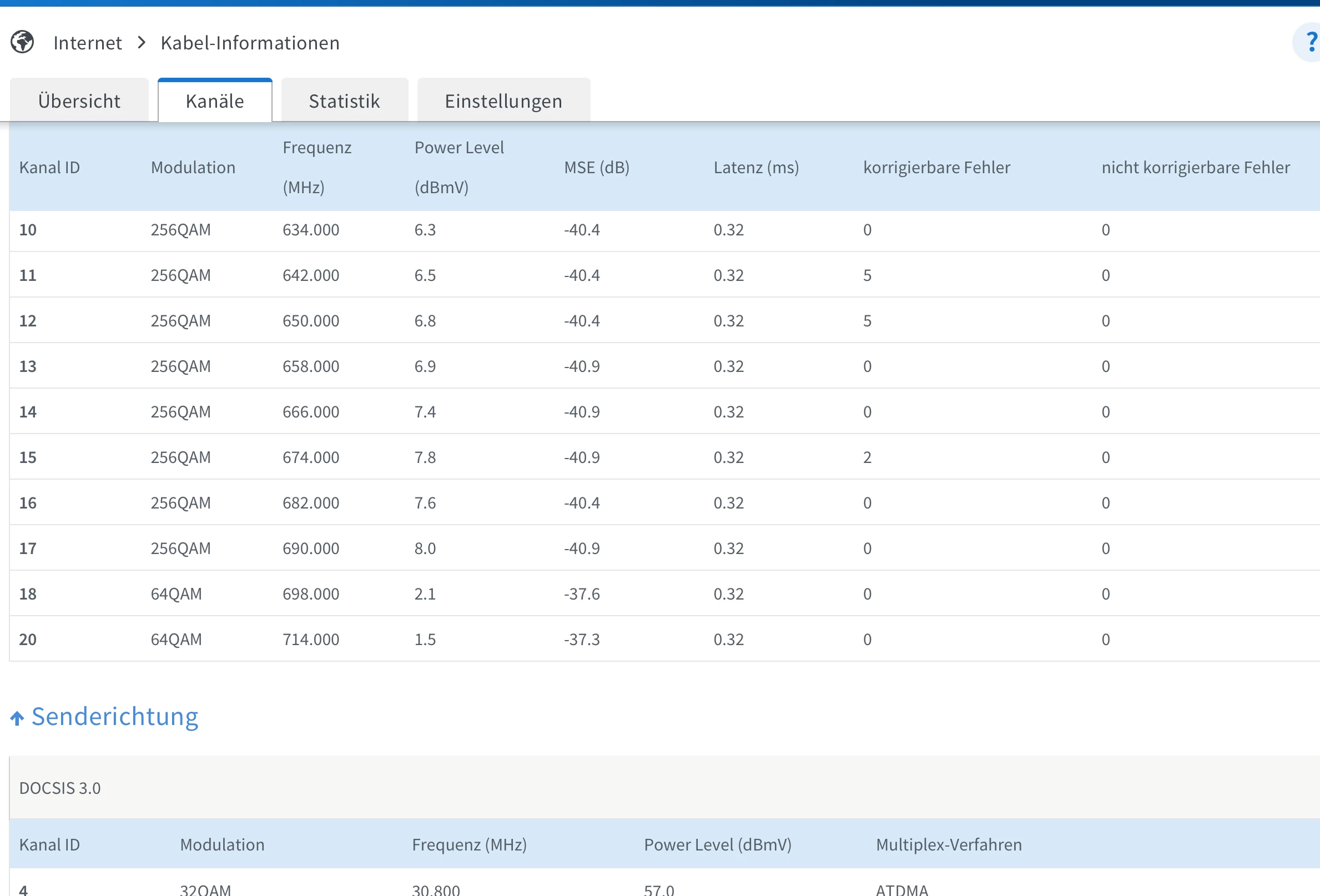Click the breadcrumb chevron after Internet

click(142, 43)
